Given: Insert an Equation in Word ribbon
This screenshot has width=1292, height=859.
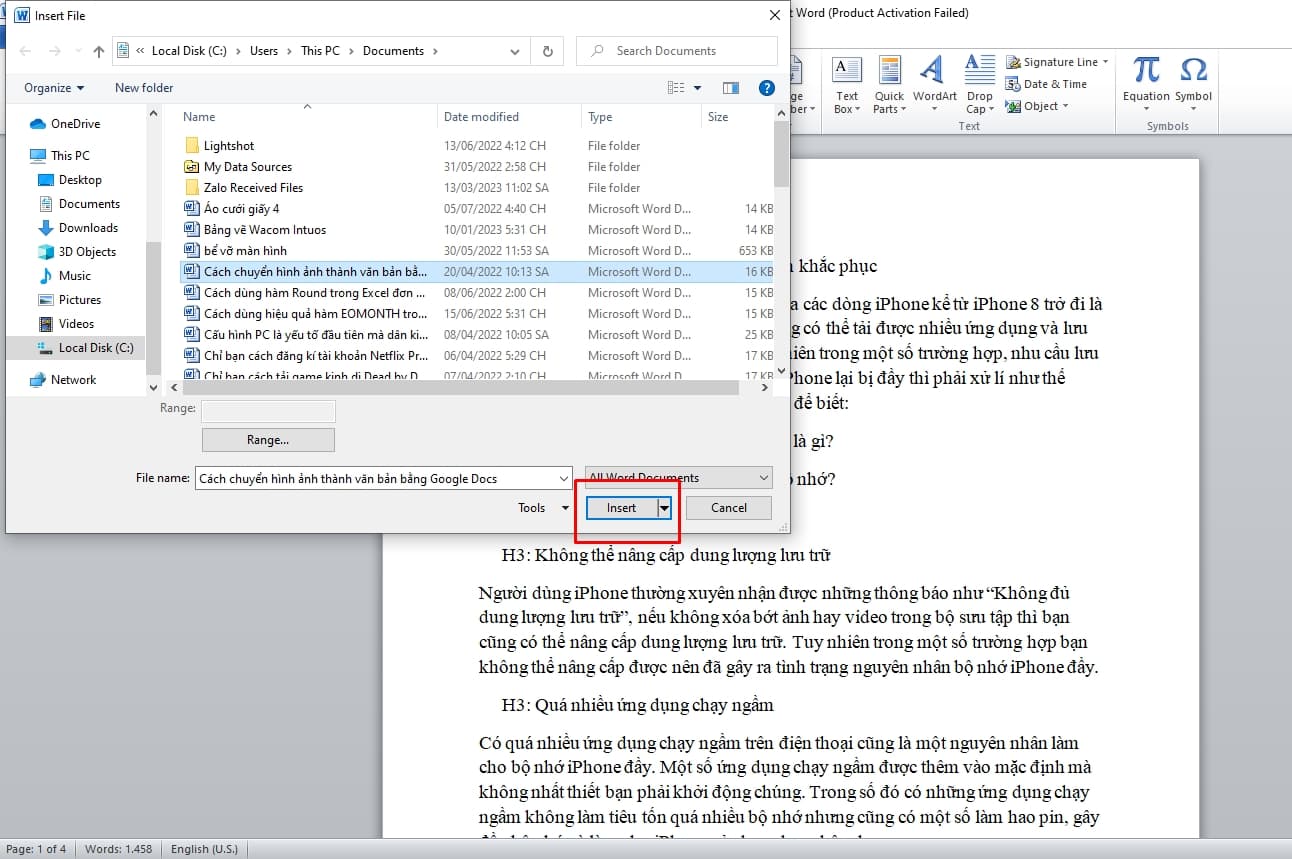Looking at the screenshot, I should [1146, 82].
